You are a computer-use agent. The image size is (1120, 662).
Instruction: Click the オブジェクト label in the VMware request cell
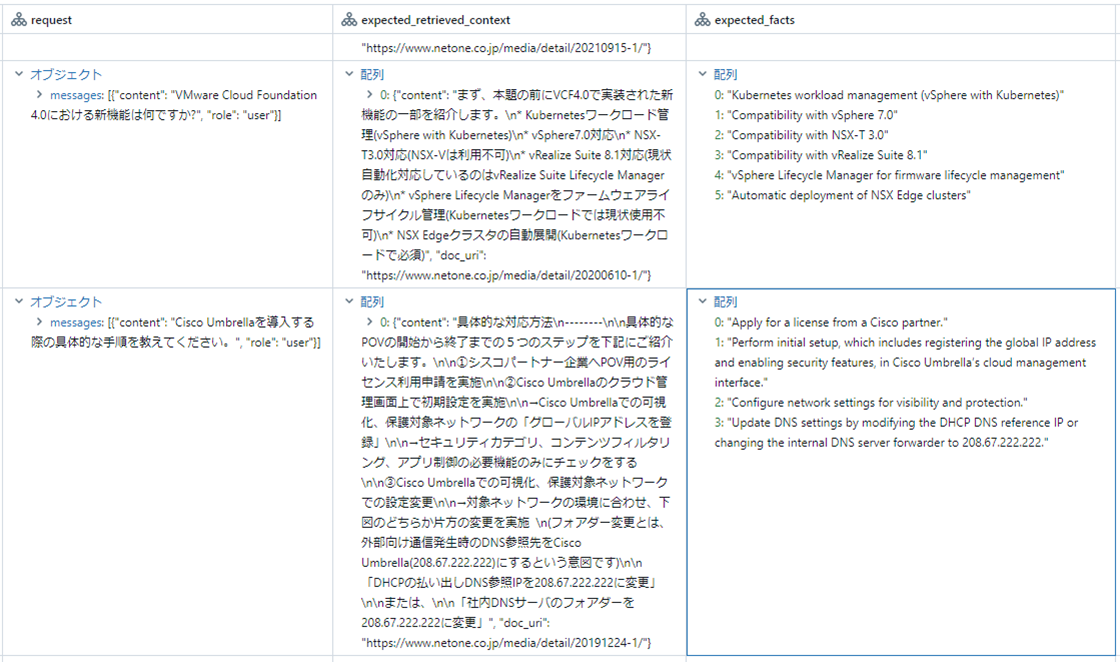tap(66, 74)
